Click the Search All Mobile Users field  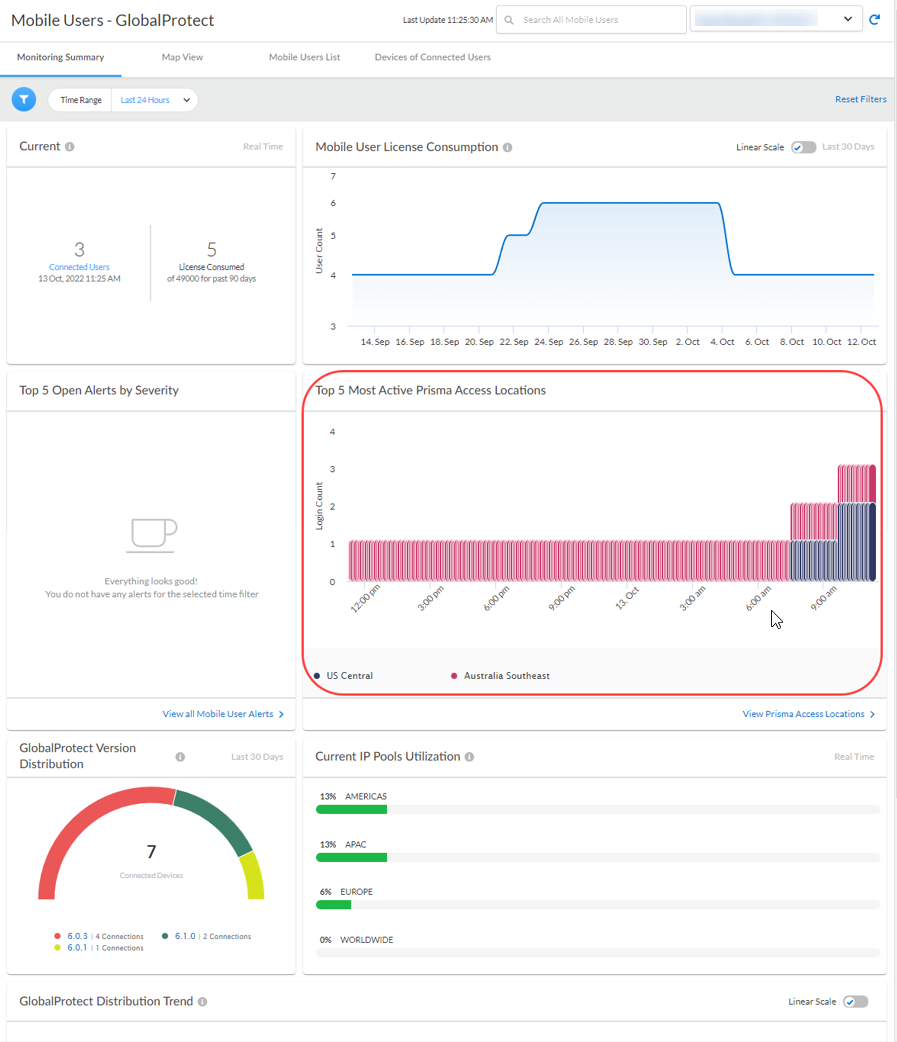(600, 20)
